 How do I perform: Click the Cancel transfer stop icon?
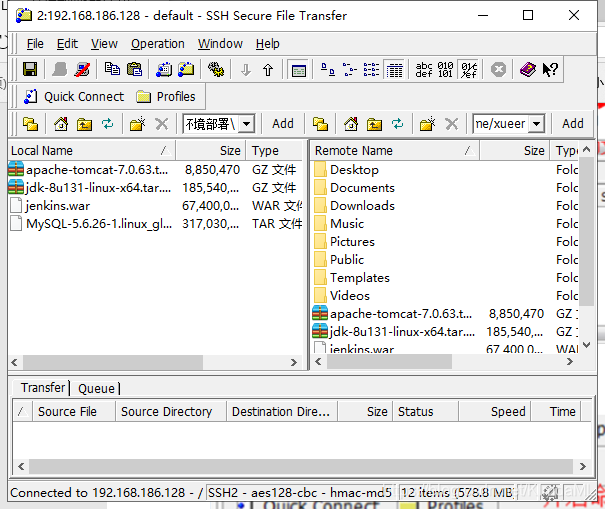pos(498,70)
